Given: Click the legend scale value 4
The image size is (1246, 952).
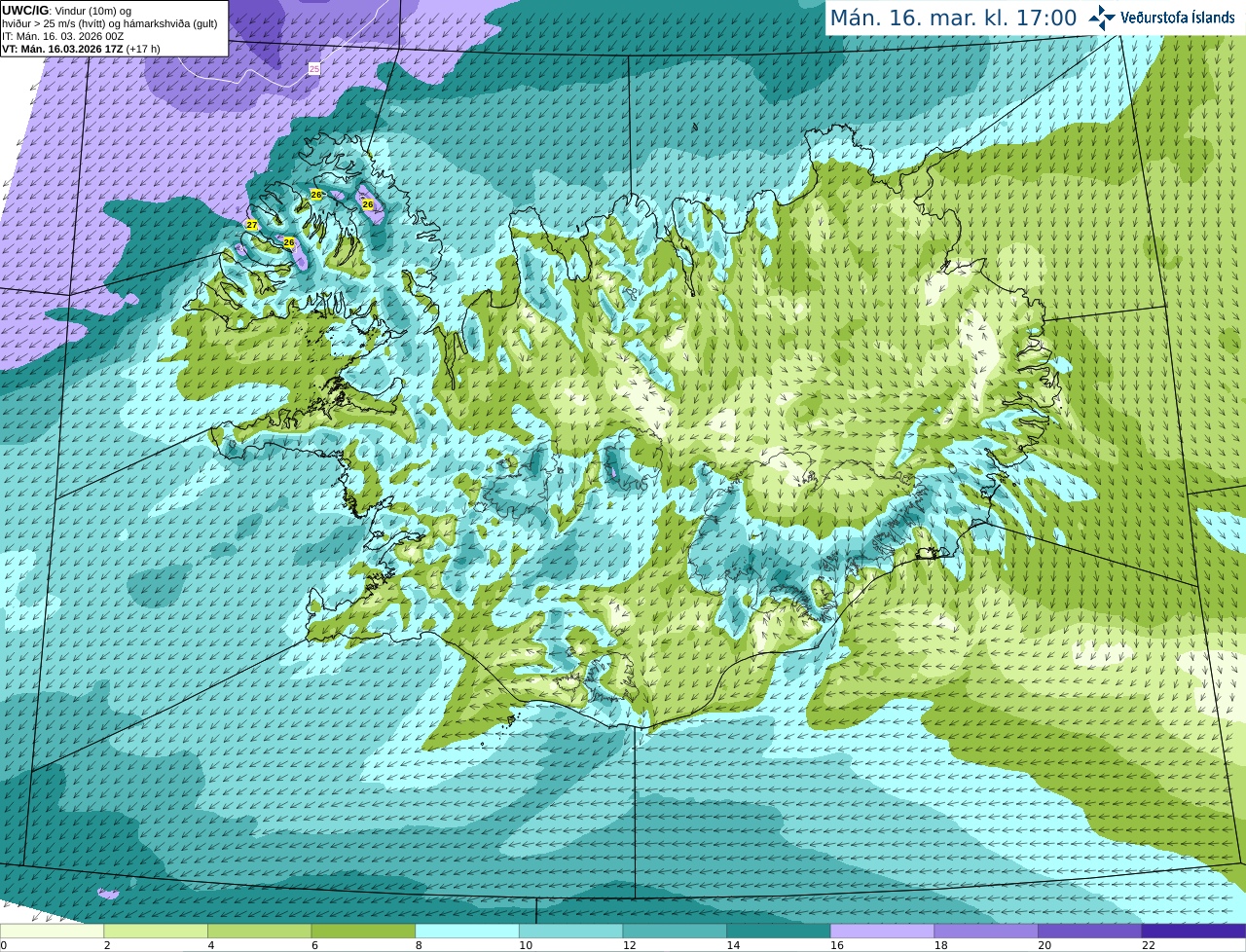Looking at the screenshot, I should (x=211, y=945).
